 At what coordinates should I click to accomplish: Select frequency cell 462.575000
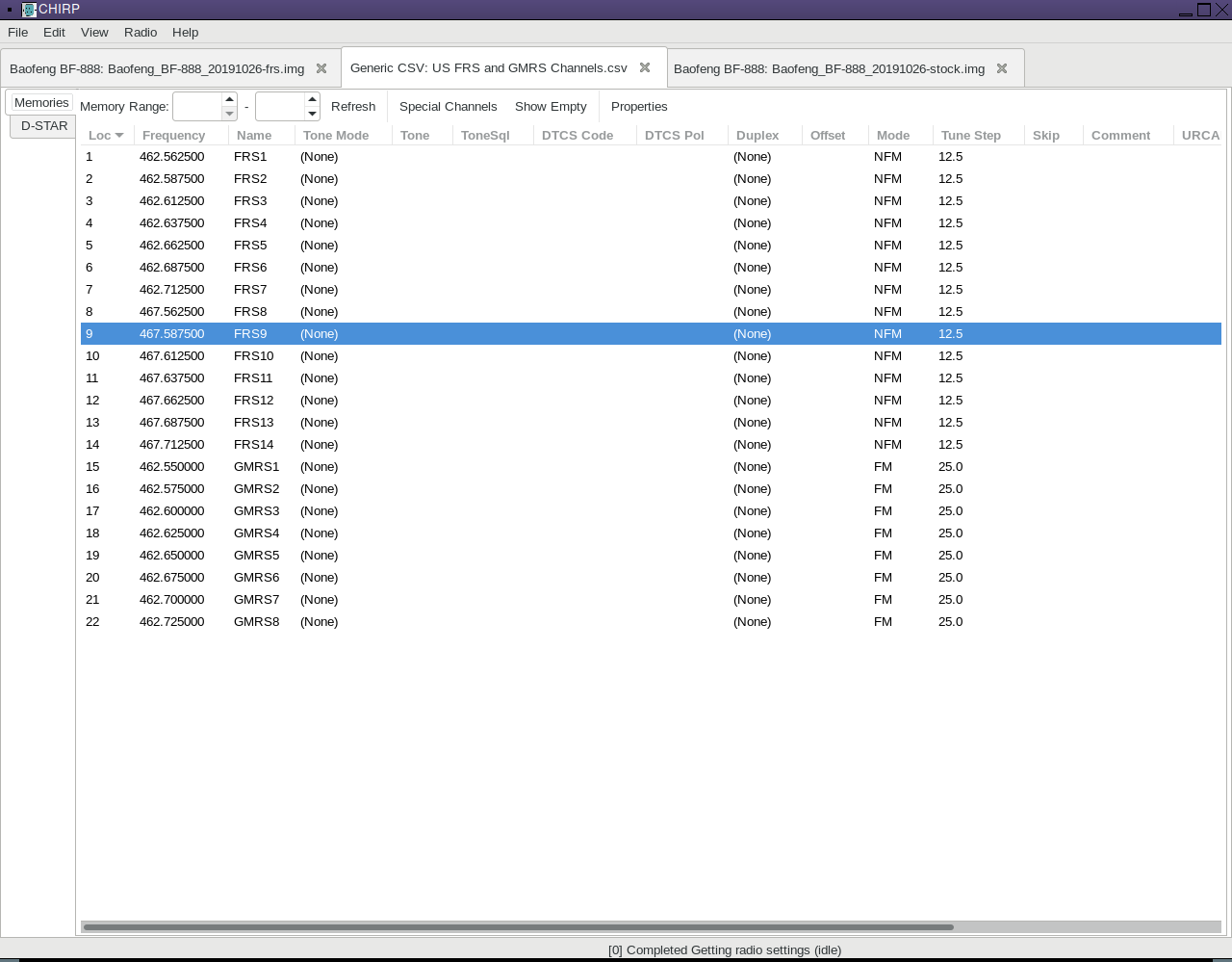(171, 488)
